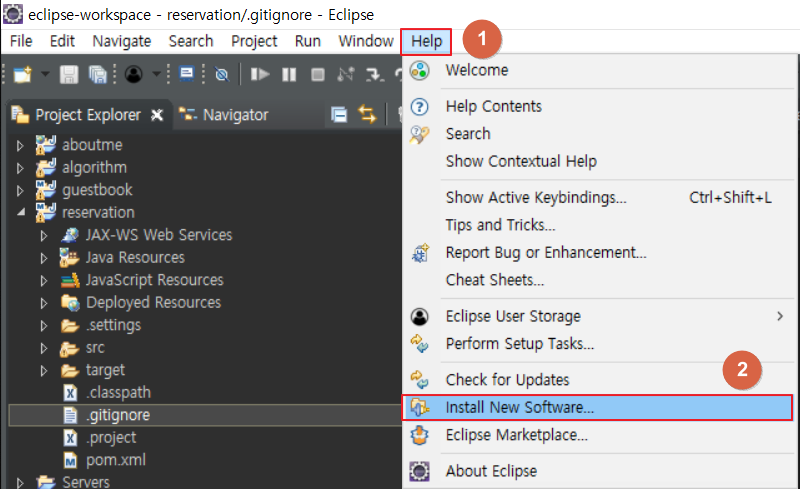This screenshot has width=800, height=489.
Task: Click the Java Resources icon
Action: point(69,257)
